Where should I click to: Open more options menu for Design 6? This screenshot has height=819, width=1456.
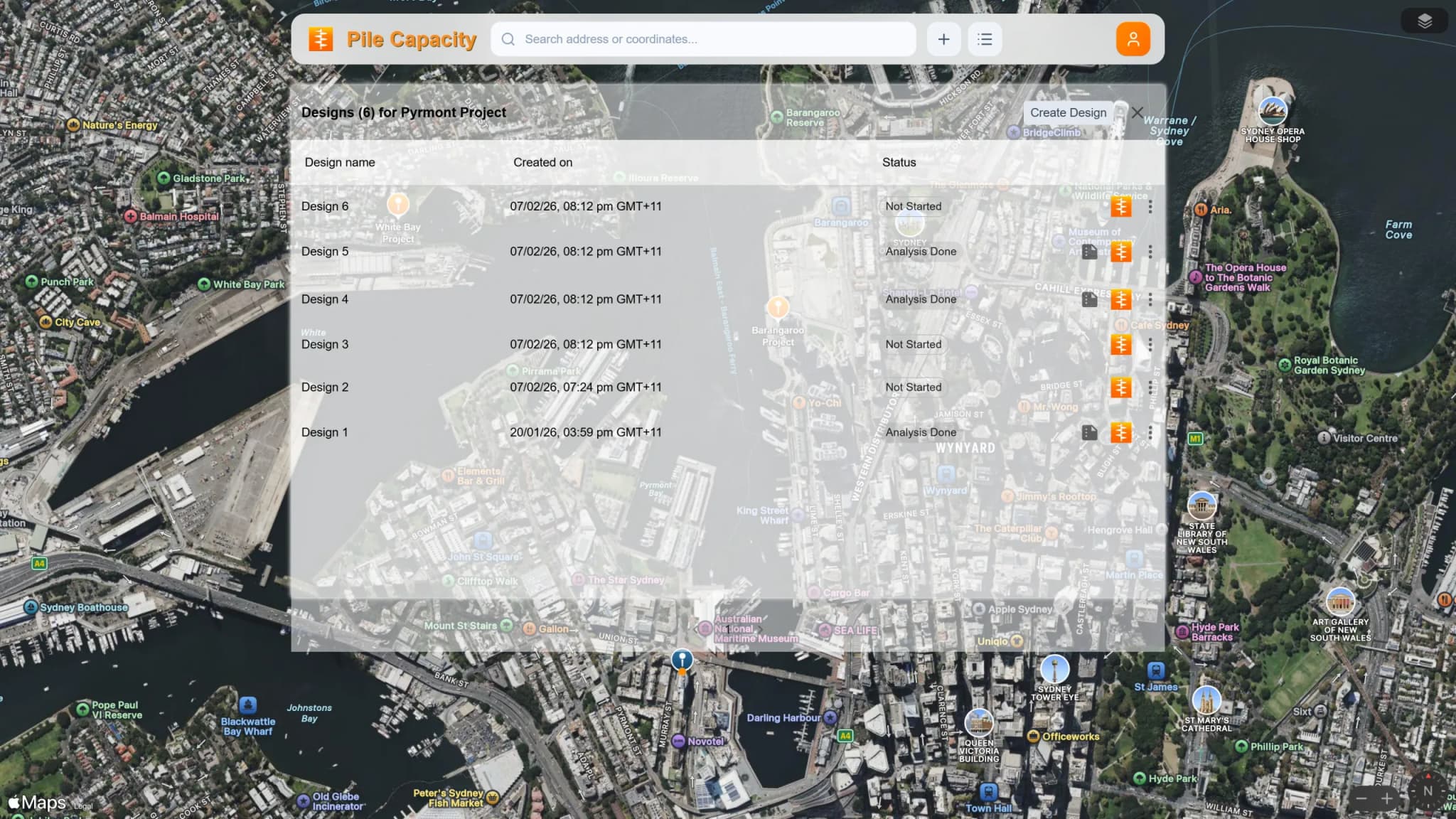click(x=1150, y=207)
